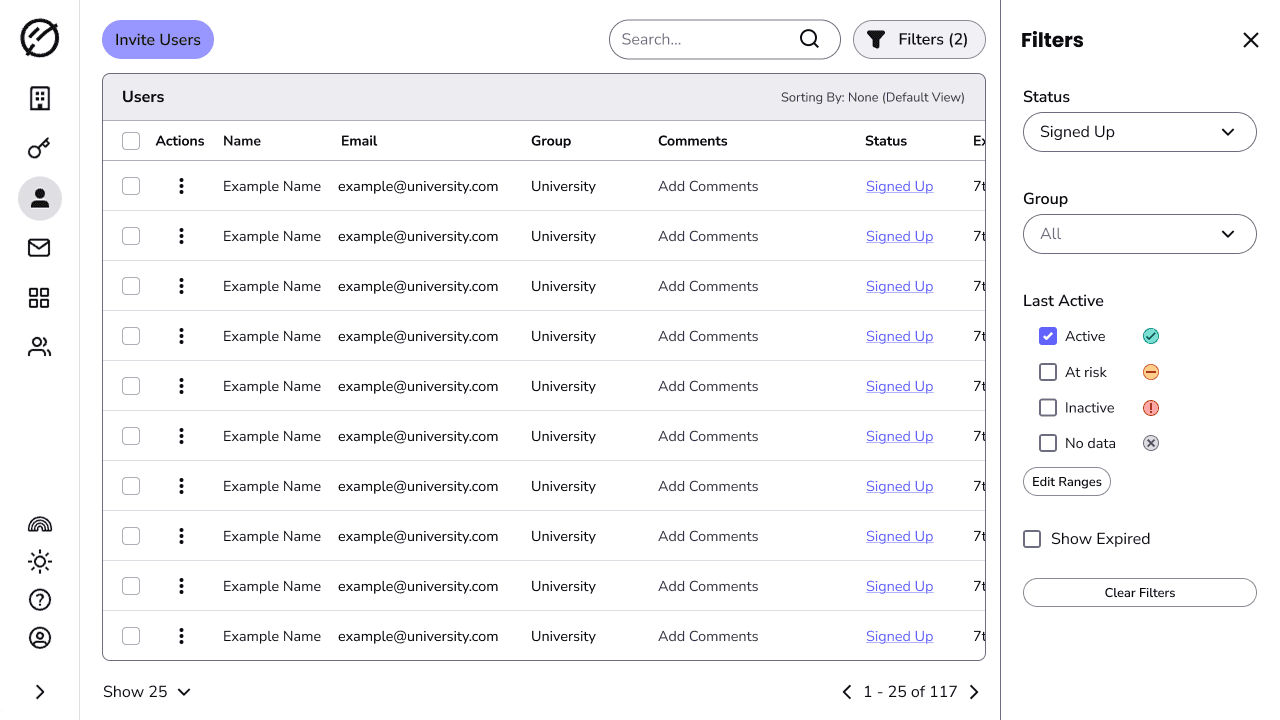Screen dimensions: 1280x720
Task: Click the Actions column header
Action: point(180,141)
